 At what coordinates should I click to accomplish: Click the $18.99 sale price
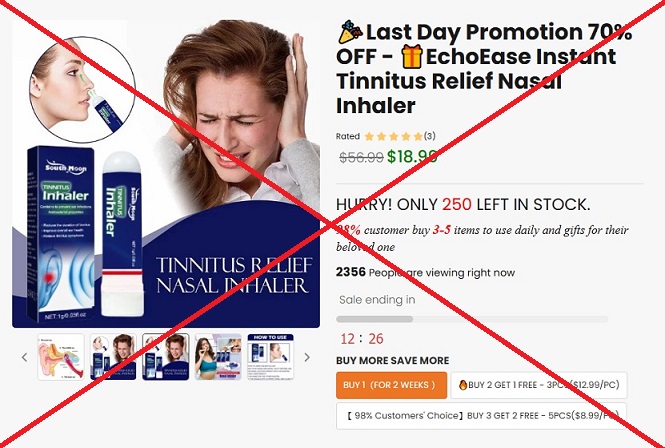(412, 157)
